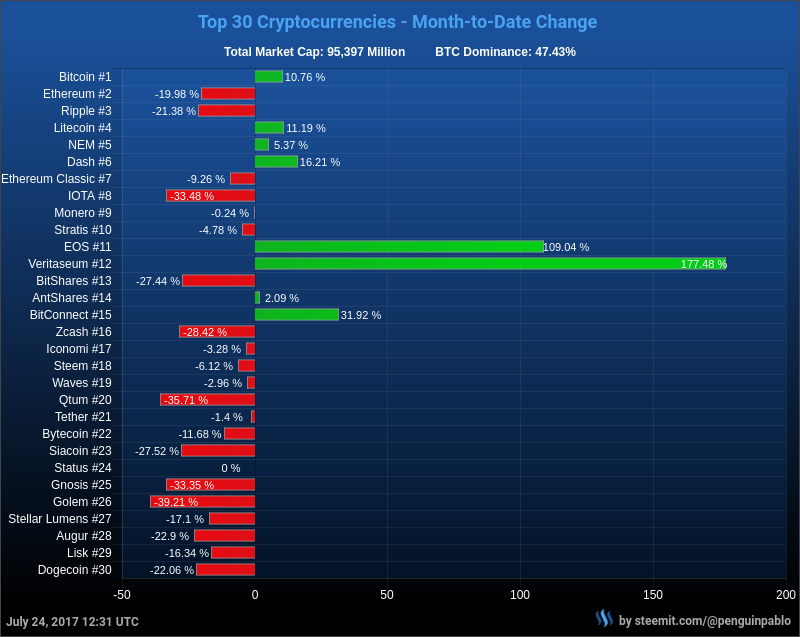
Task: Click the 0 % Status value
Action: coord(231,468)
